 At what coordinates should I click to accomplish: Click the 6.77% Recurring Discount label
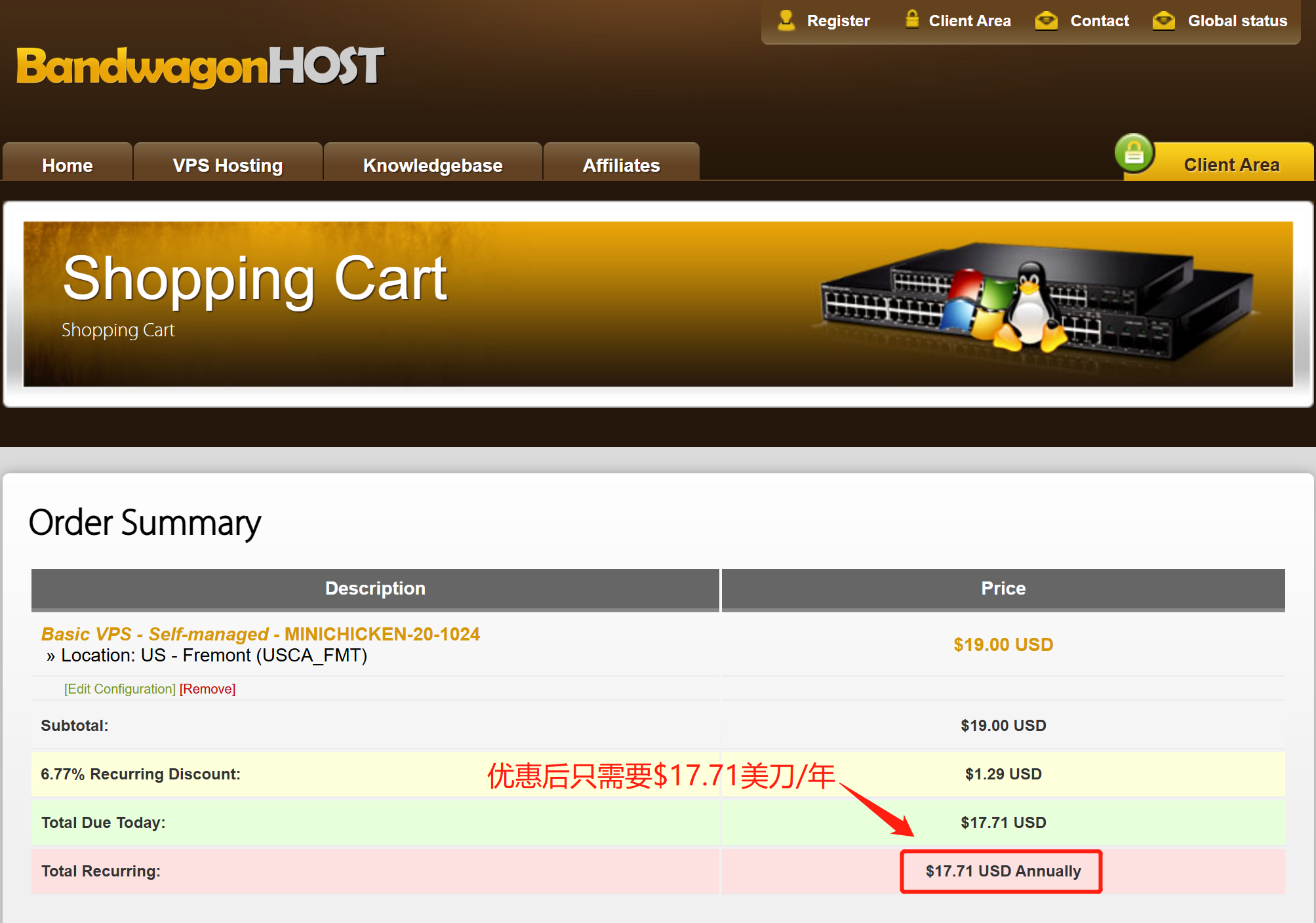(140, 774)
